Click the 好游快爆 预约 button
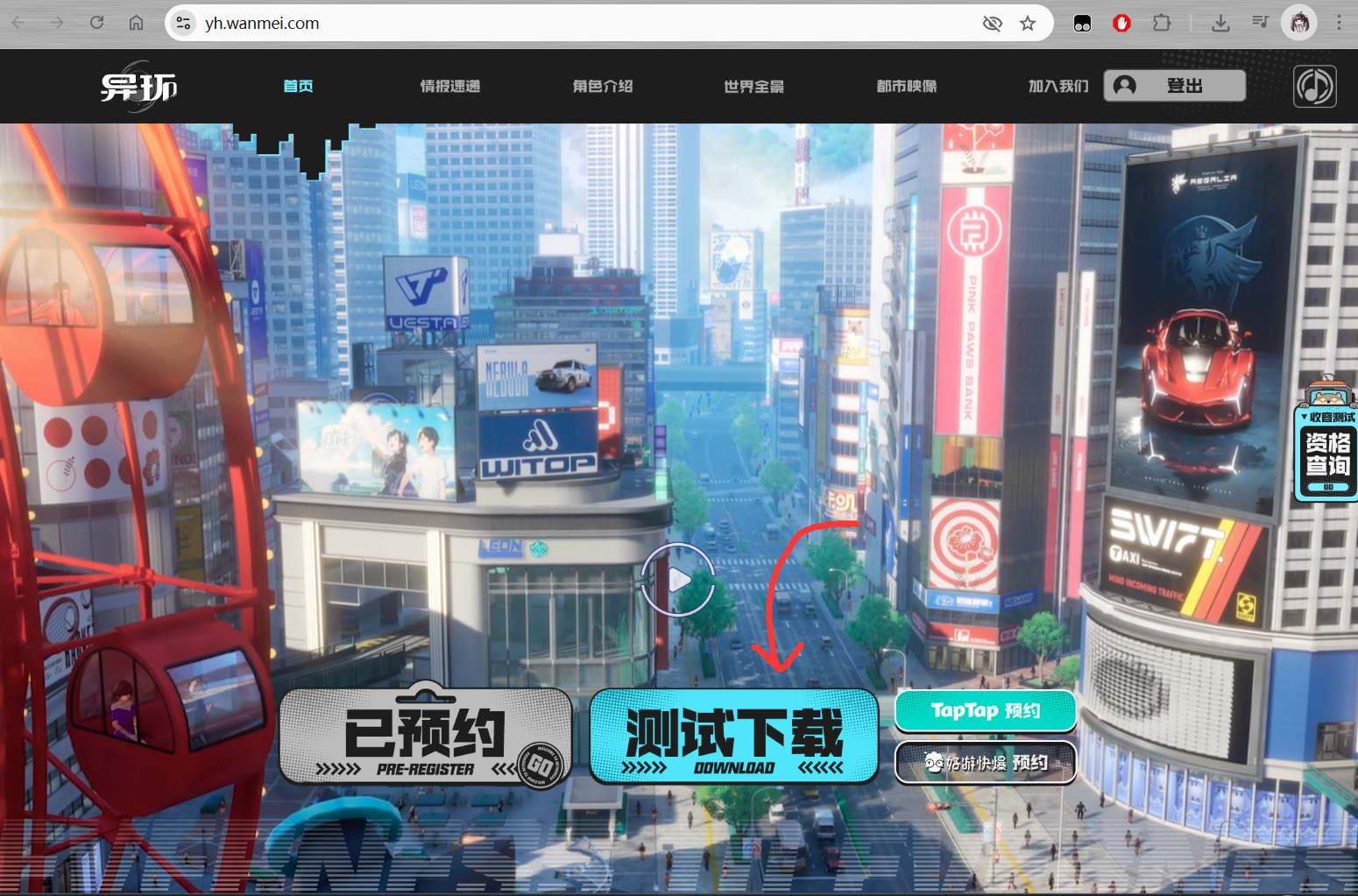Viewport: 1358px width, 896px height. click(x=986, y=763)
